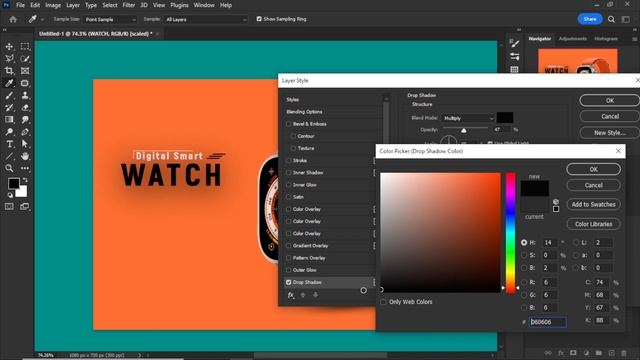Image resolution: width=640 pixels, height=360 pixels.
Task: Check Only Web Colors
Action: [383, 302]
